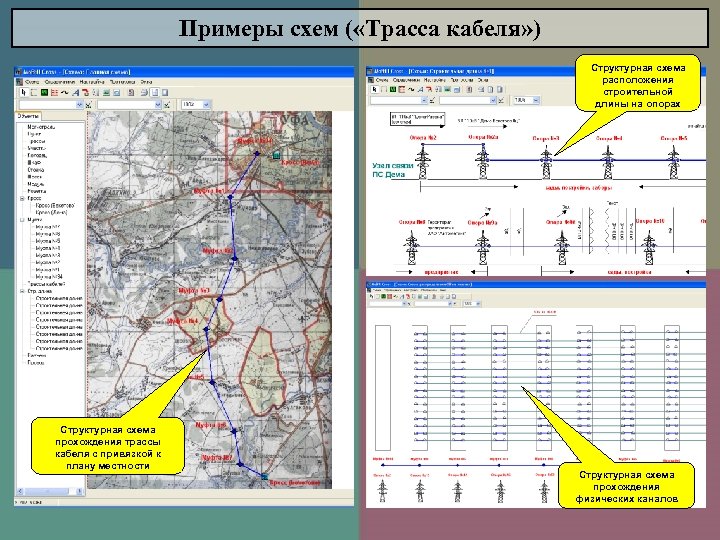Select Кросс (Бекетово) in the object tree
Screen dimensions: 720x540
tap(55, 205)
